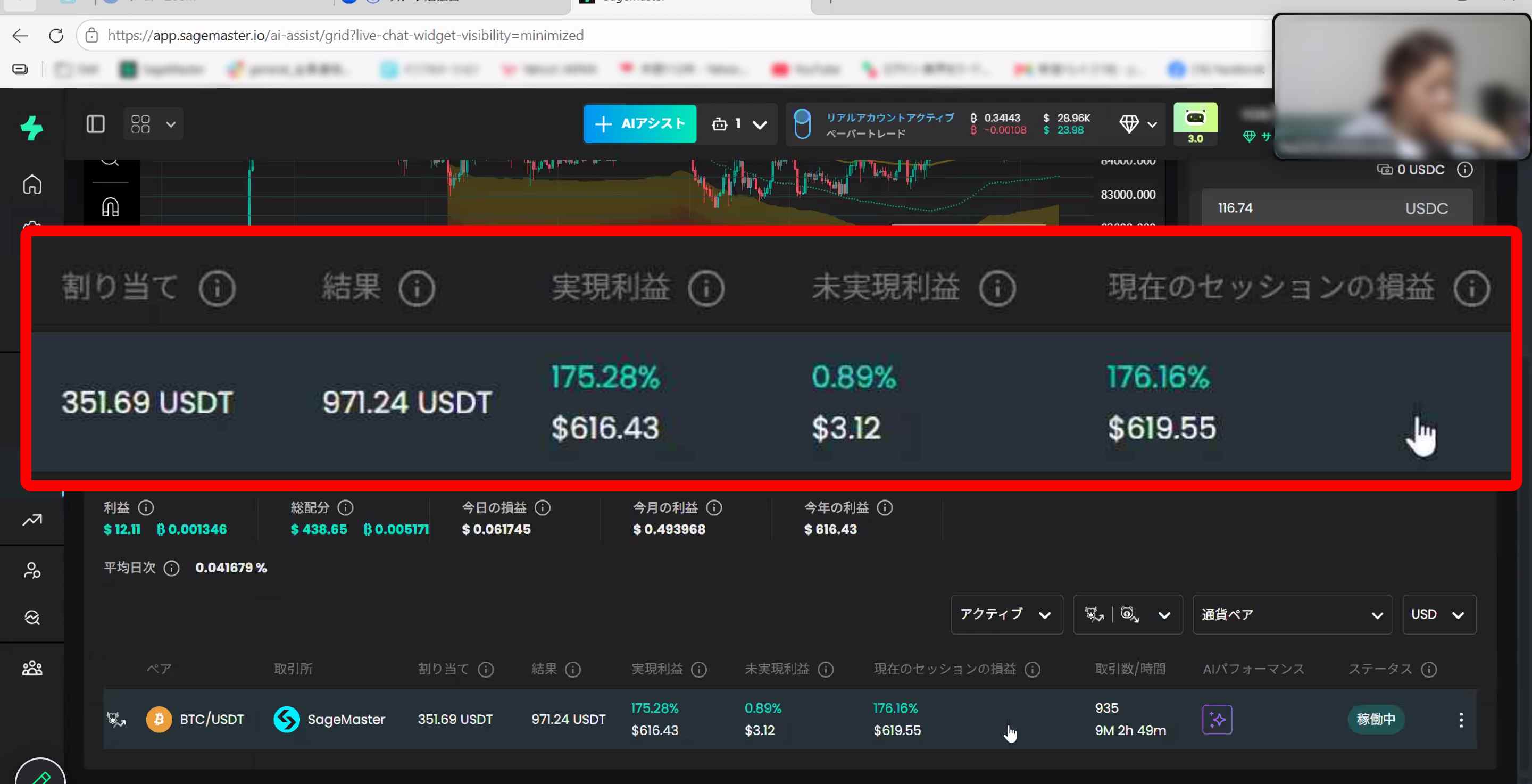Reload the browser page
This screenshot has height=784, width=1532.
[x=56, y=36]
